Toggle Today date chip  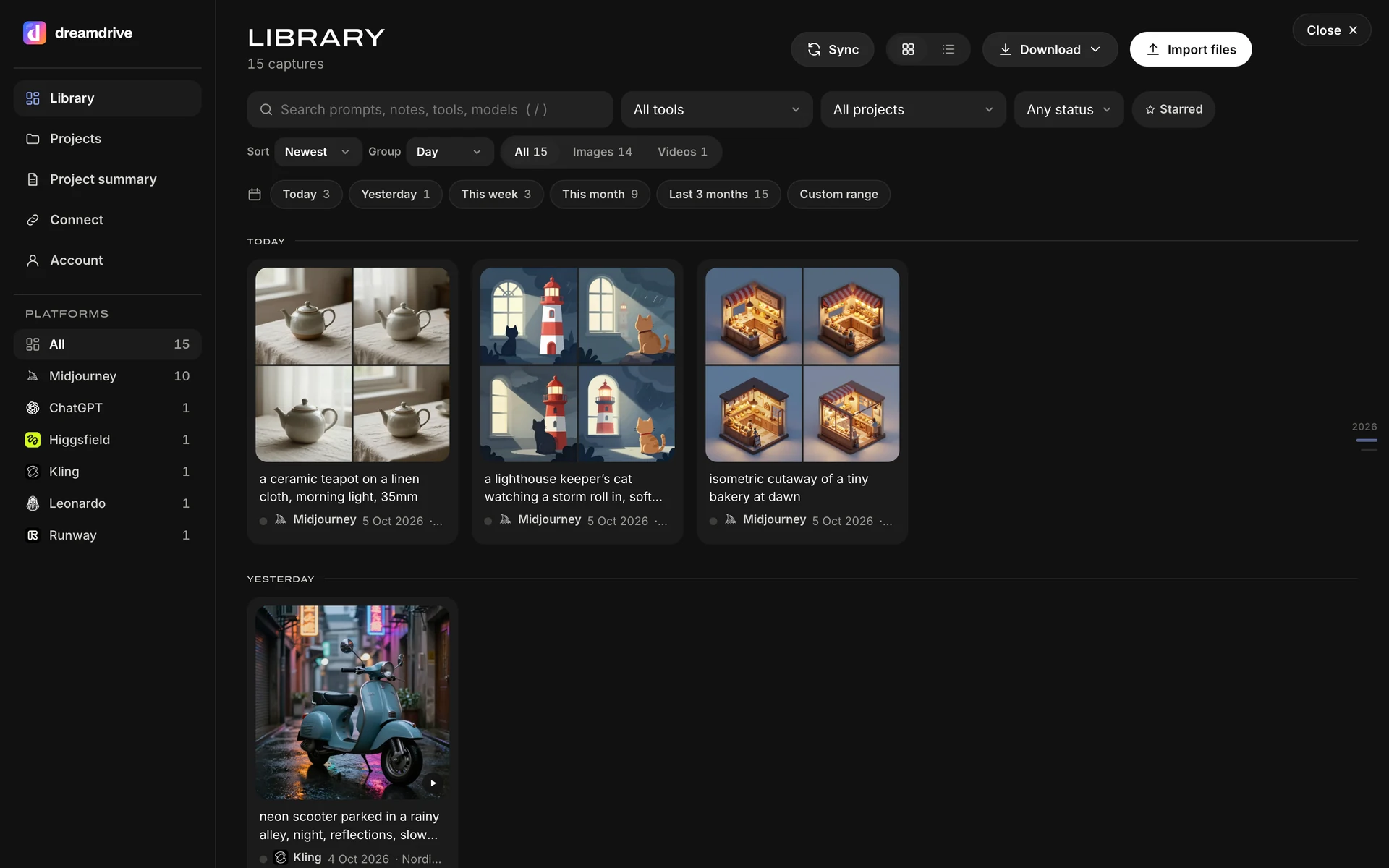306,194
